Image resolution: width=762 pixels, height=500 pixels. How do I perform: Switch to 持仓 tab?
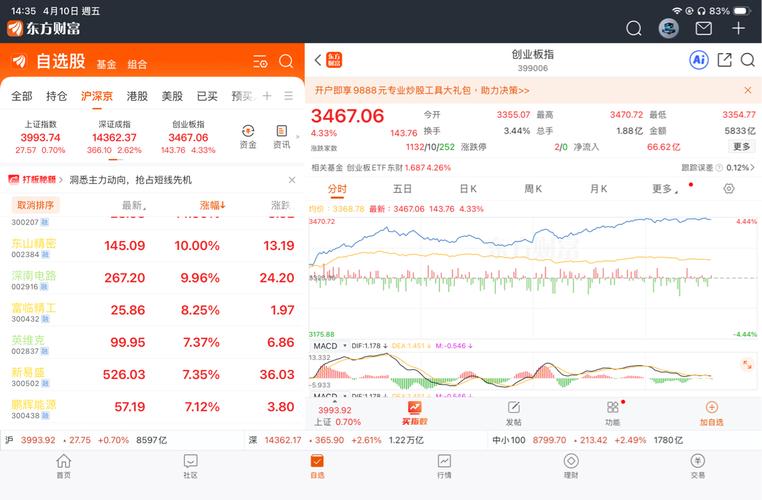(x=56, y=96)
